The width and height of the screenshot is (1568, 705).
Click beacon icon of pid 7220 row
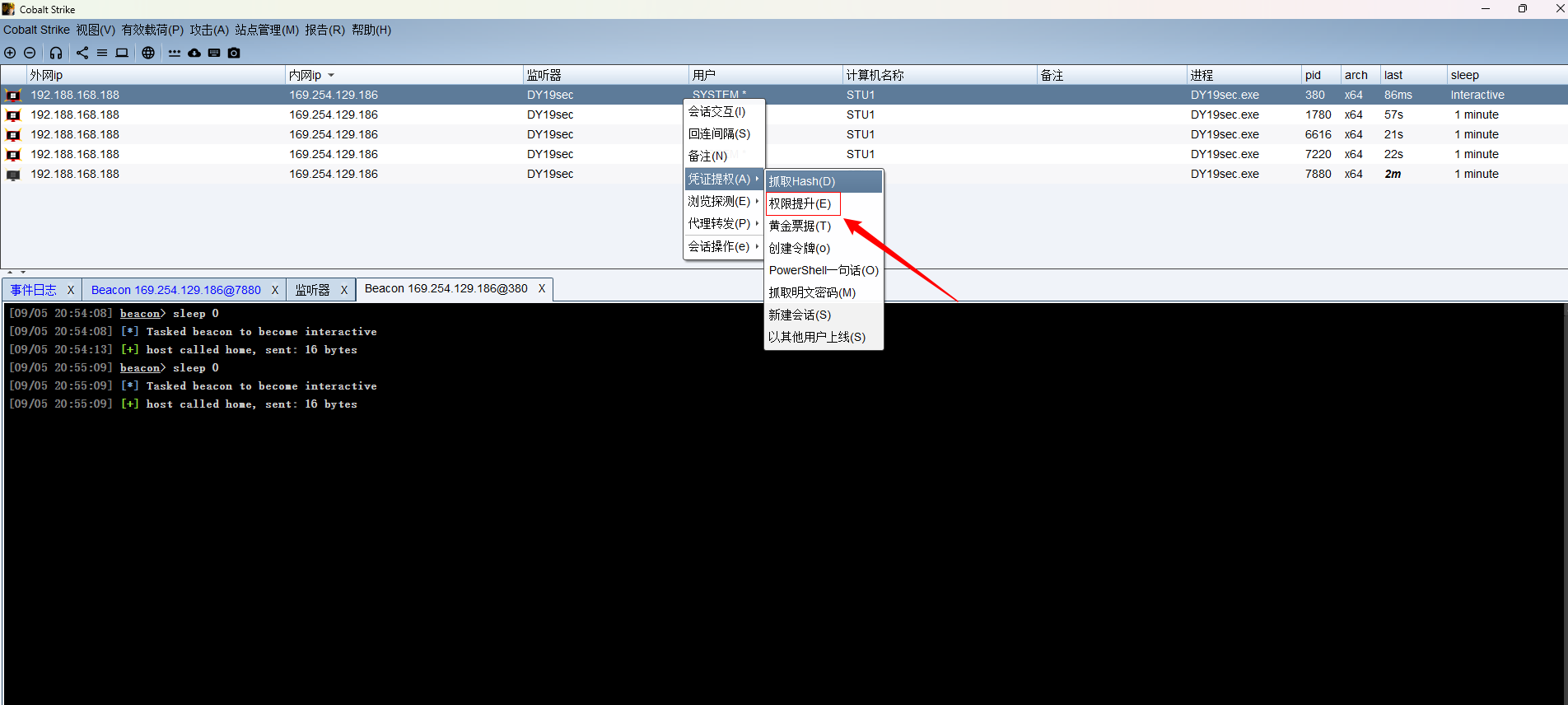(13, 155)
